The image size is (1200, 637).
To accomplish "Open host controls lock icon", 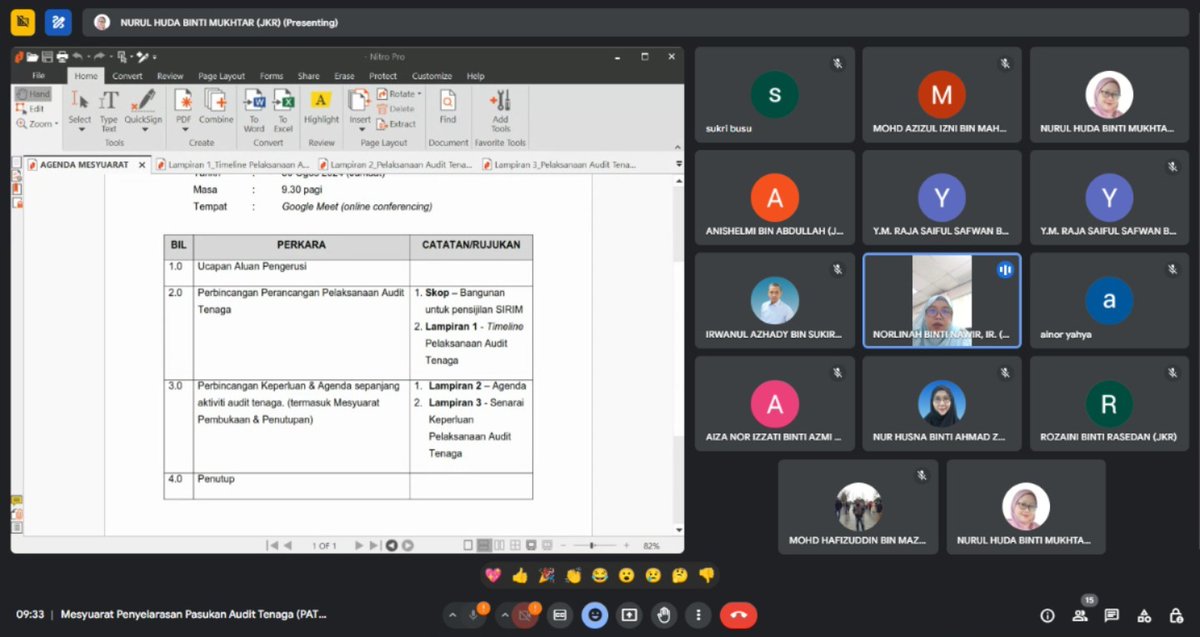I will coord(1177,615).
